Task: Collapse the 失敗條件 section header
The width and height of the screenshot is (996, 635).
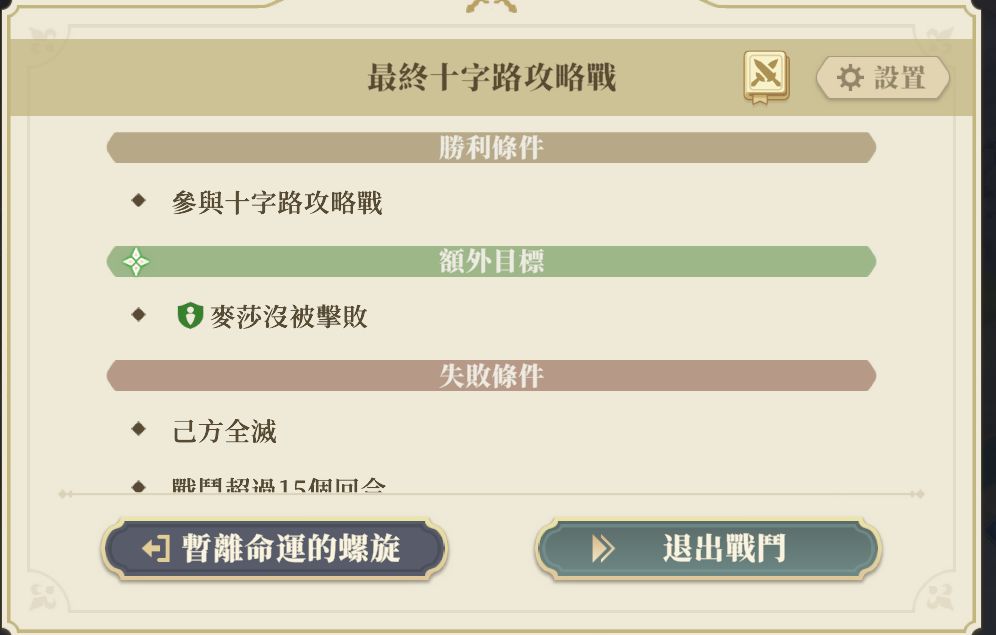Action: pyautogui.click(x=489, y=376)
